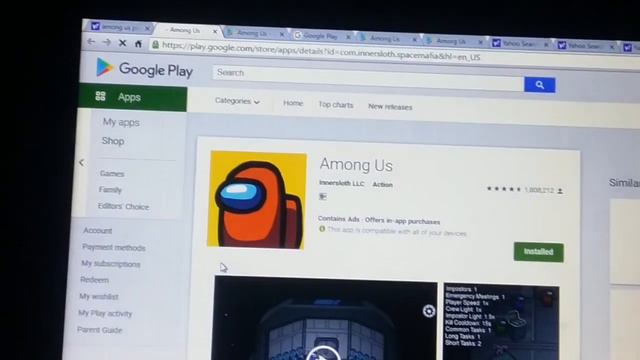Image resolution: width=640 pixels, height=360 pixels.
Task: Open the Parent Guide link
Action: [x=100, y=330]
